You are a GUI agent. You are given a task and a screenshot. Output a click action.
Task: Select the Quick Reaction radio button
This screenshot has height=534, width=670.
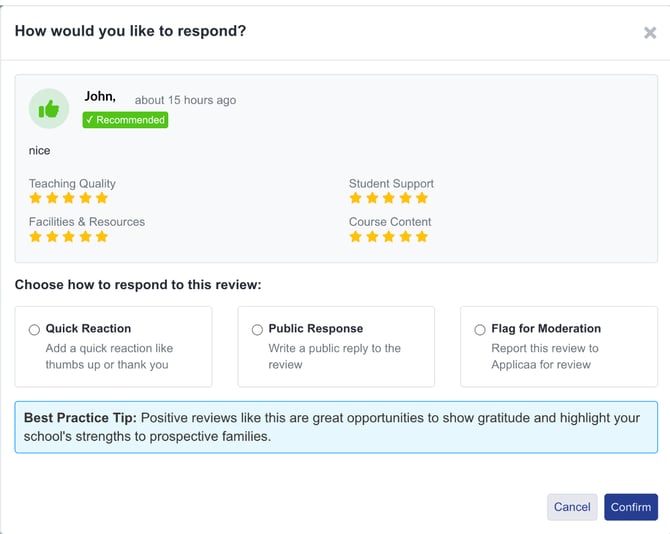coord(35,329)
